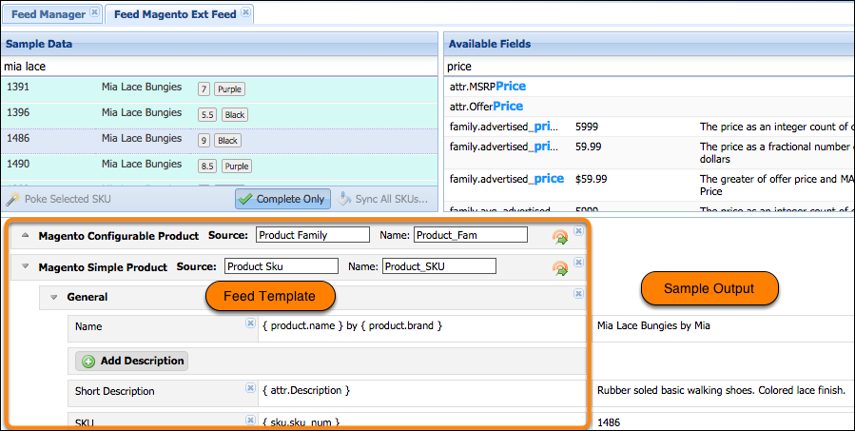Select SKU row 1396 Mia Lace Bungies
This screenshot has width=855, height=431.
pos(219,115)
